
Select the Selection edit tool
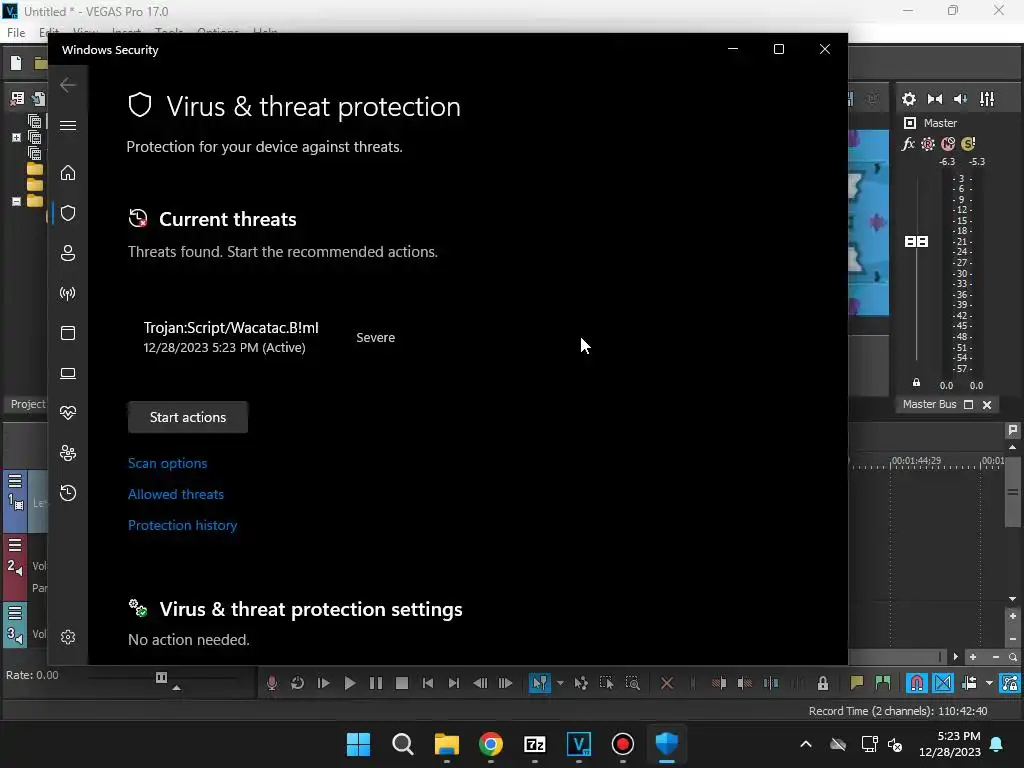pyautogui.click(x=606, y=683)
